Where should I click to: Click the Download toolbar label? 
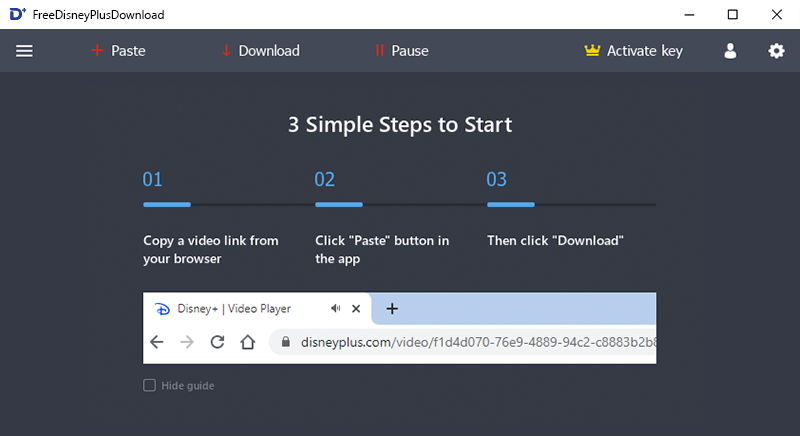click(269, 51)
